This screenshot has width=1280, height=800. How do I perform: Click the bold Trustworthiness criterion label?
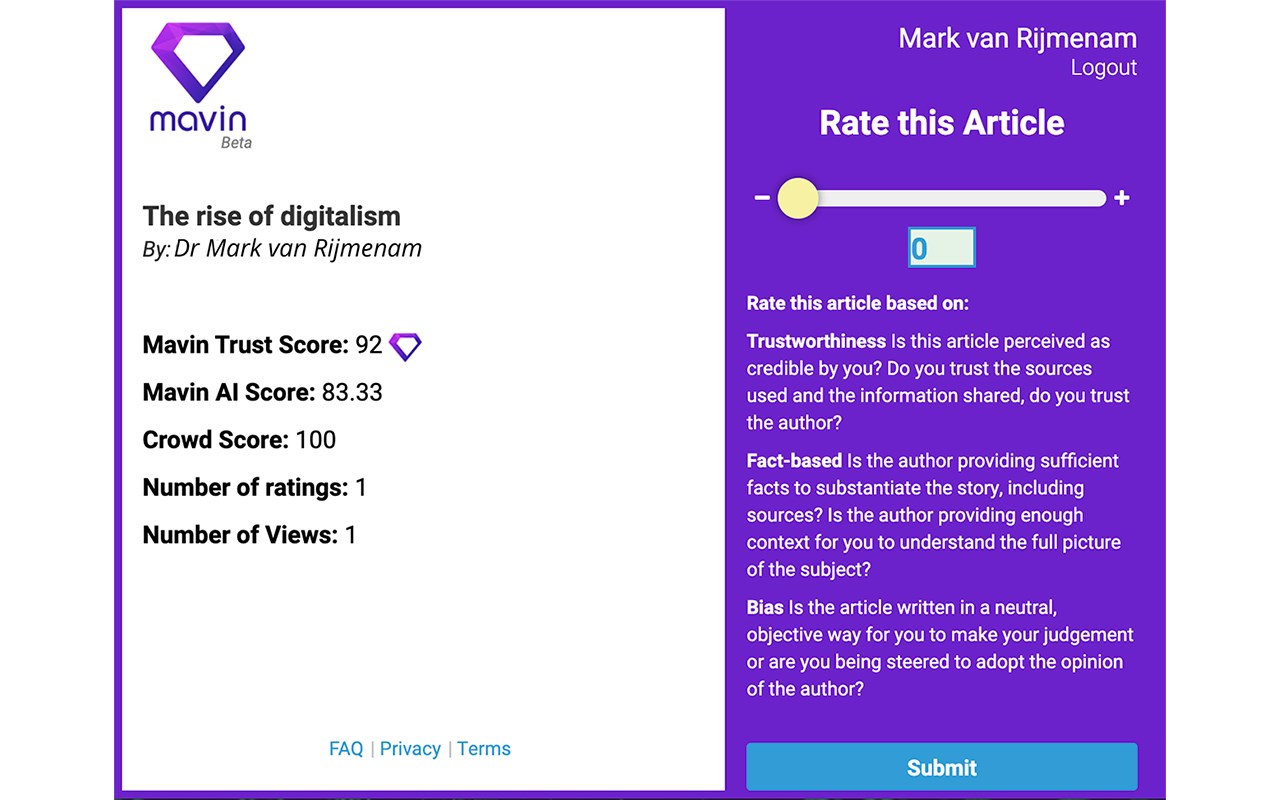point(816,342)
